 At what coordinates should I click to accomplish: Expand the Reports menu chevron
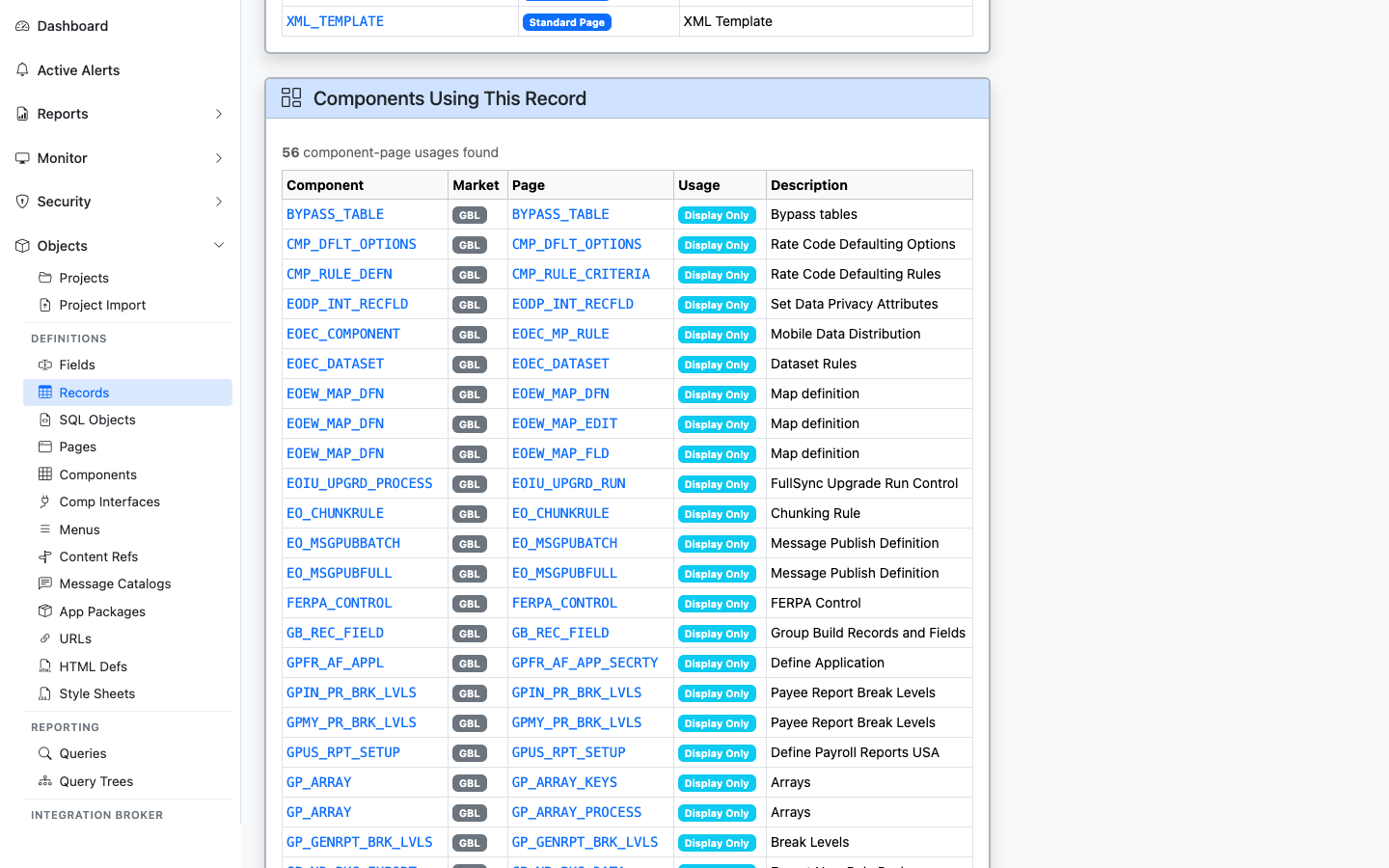219,114
